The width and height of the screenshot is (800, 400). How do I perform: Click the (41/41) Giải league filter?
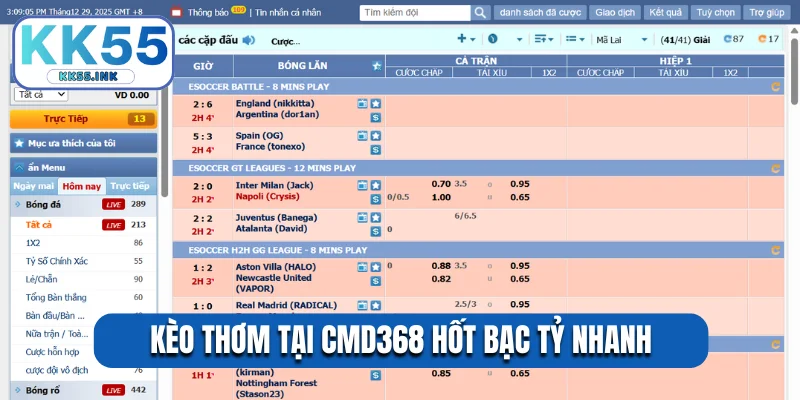685,40
